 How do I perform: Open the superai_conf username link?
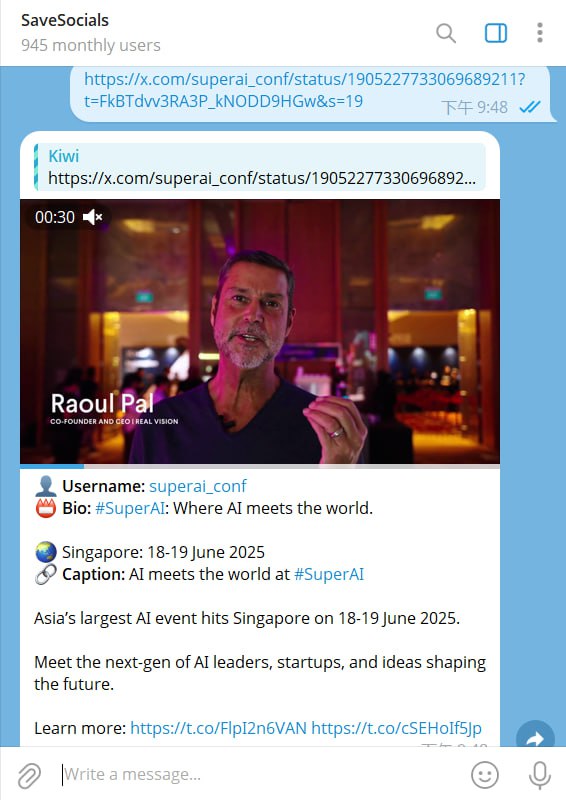pyautogui.click(x=198, y=486)
